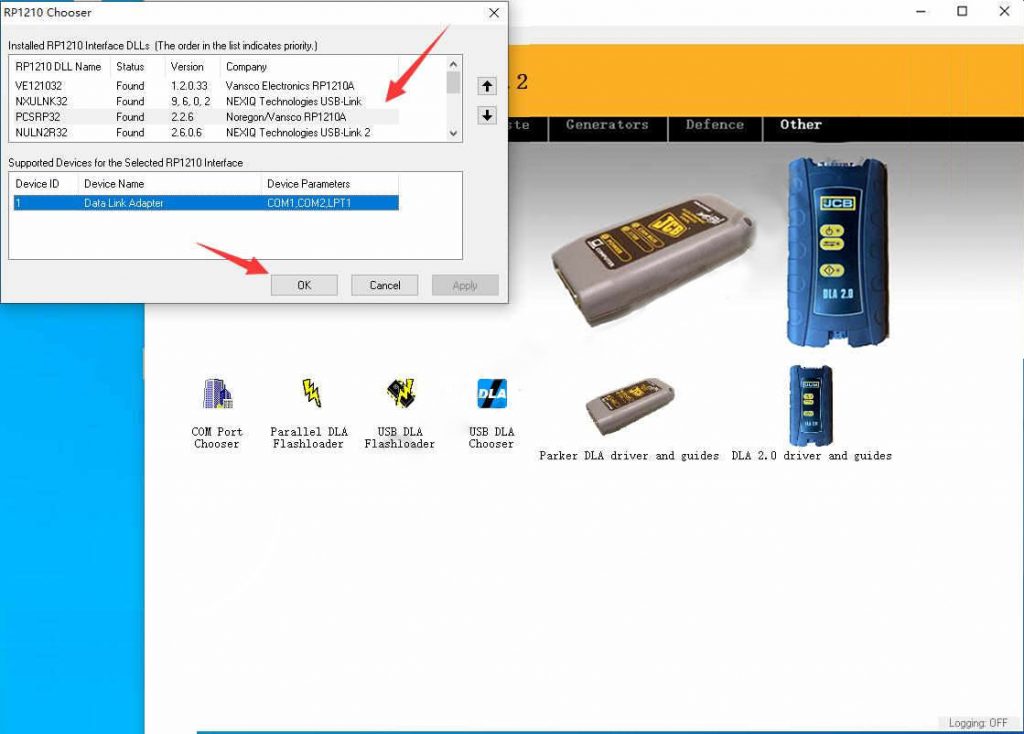
Task: Open Parker DLA driver and guides thumbnail
Action: pos(630,405)
